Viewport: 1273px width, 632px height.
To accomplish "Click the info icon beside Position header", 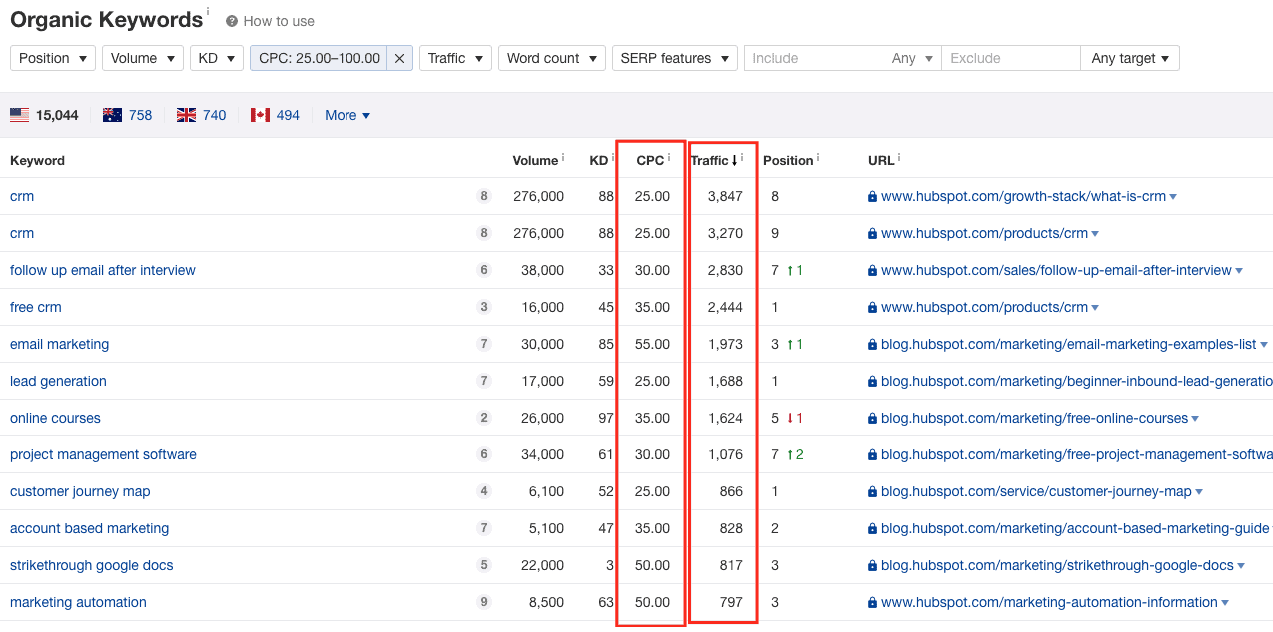I will pos(819,157).
